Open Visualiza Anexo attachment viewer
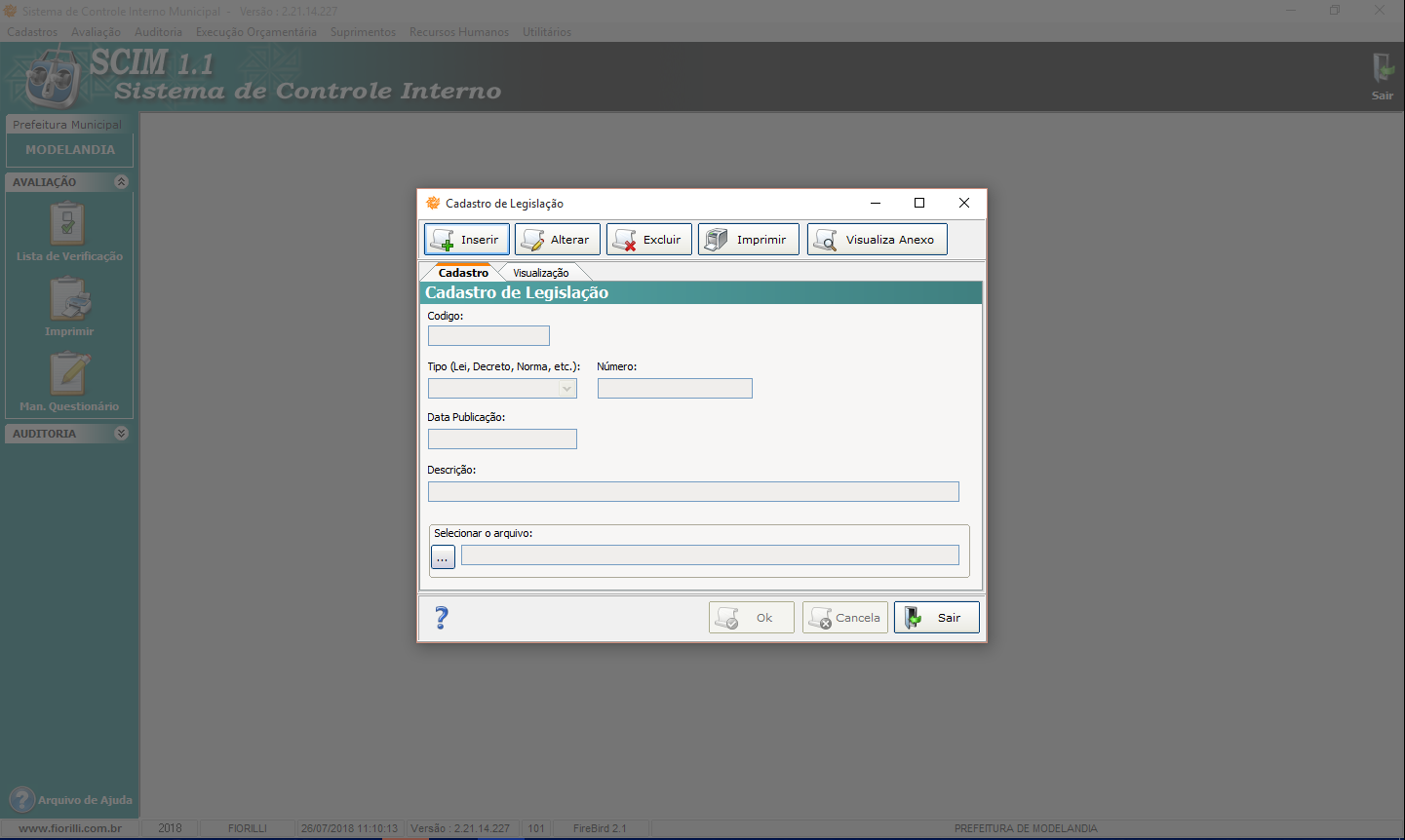 [877, 240]
